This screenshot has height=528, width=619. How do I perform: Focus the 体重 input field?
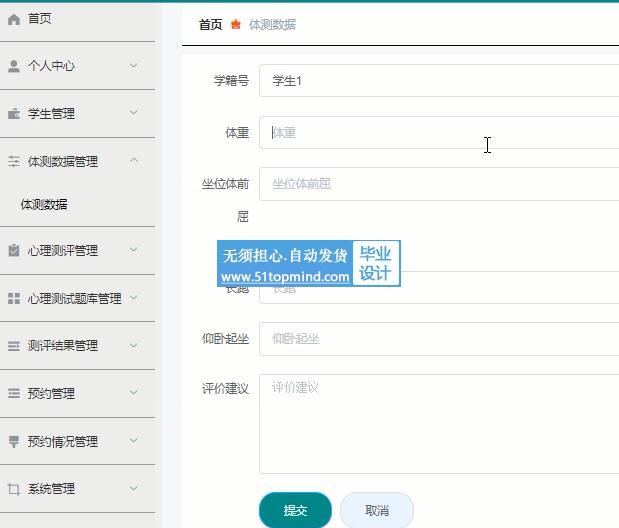(x=440, y=132)
